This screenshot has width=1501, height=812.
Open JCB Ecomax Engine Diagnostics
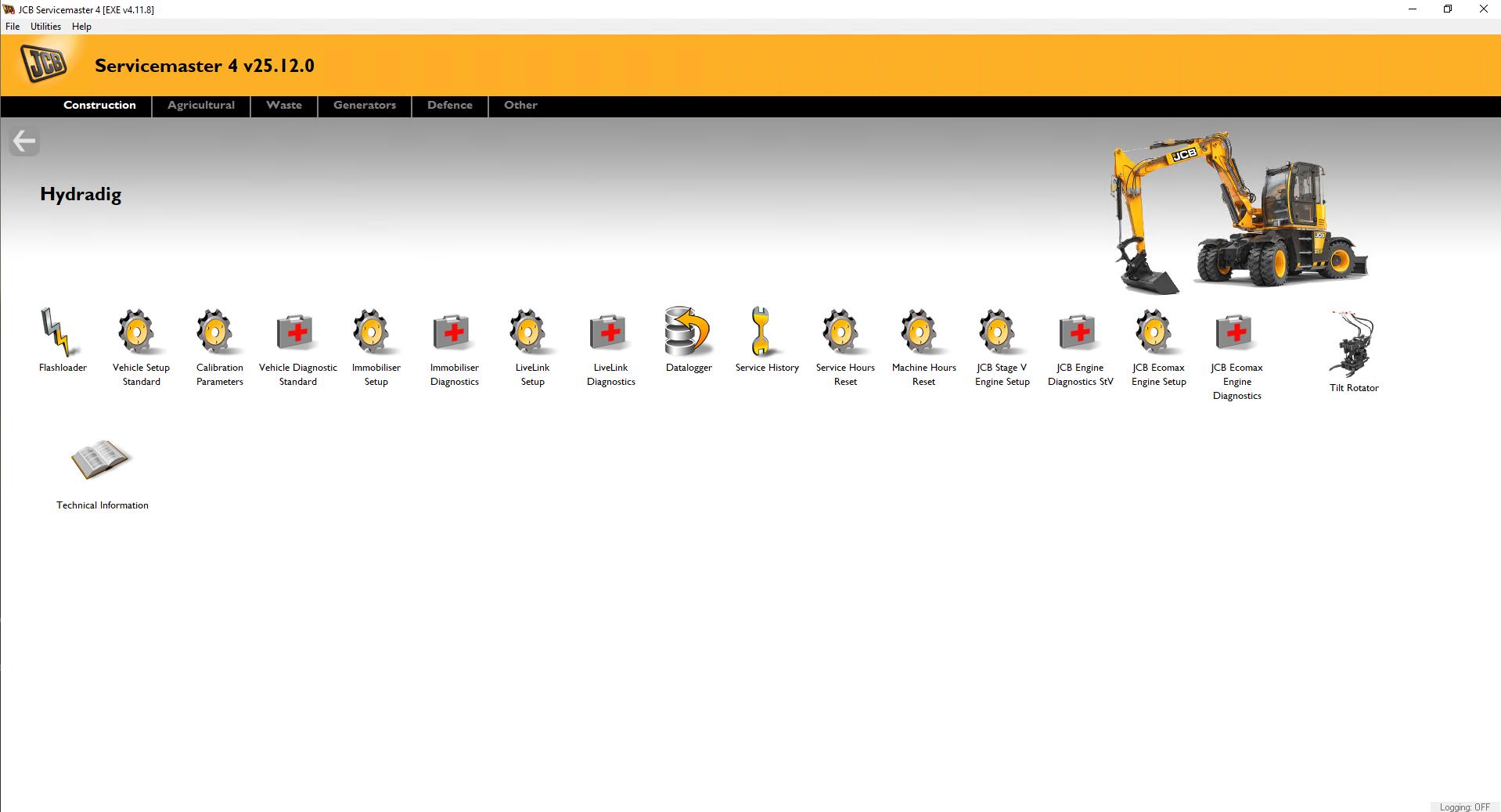pos(1236,332)
